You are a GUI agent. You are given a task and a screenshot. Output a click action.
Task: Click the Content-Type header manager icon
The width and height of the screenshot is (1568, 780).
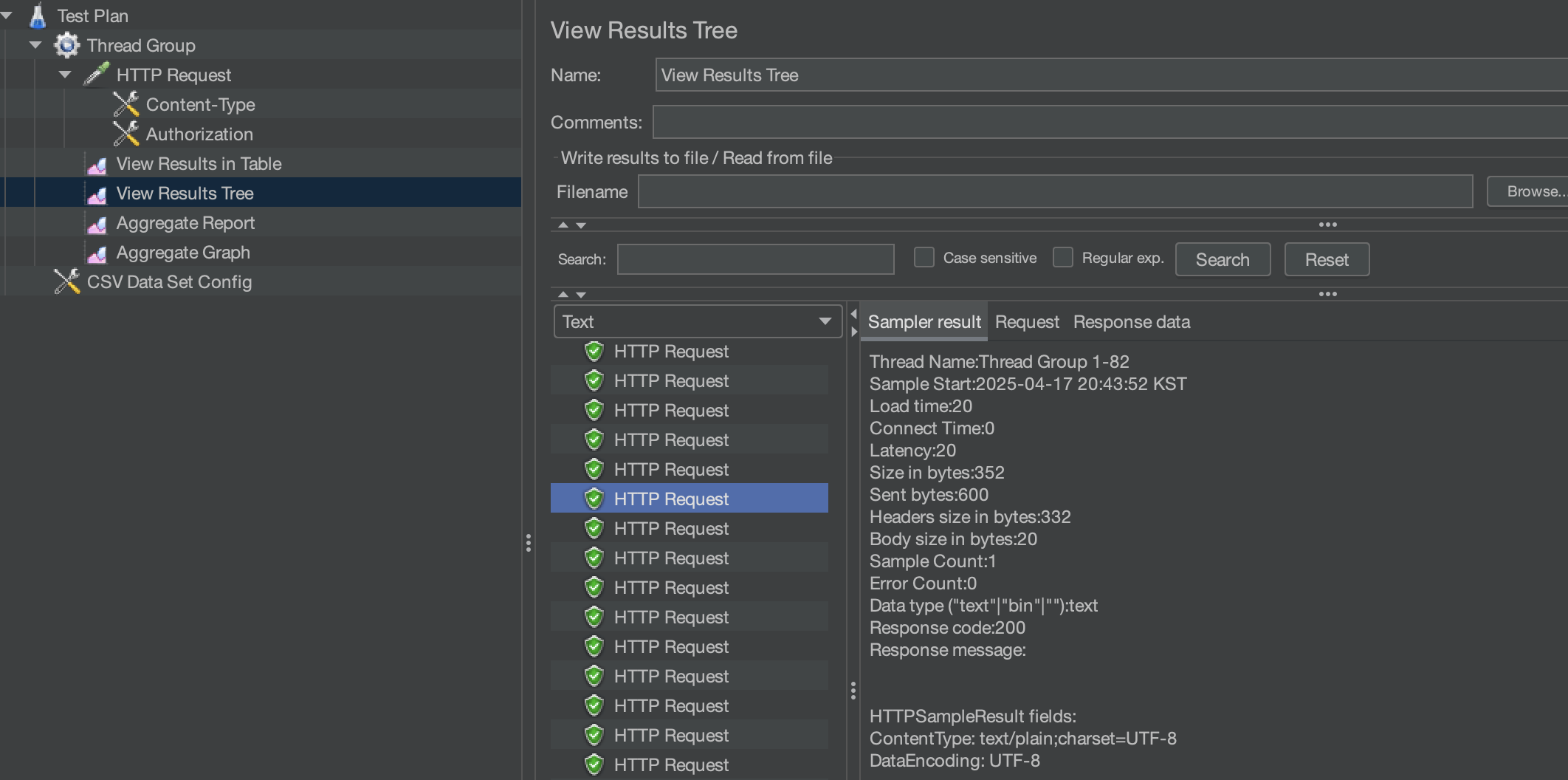[x=126, y=104]
